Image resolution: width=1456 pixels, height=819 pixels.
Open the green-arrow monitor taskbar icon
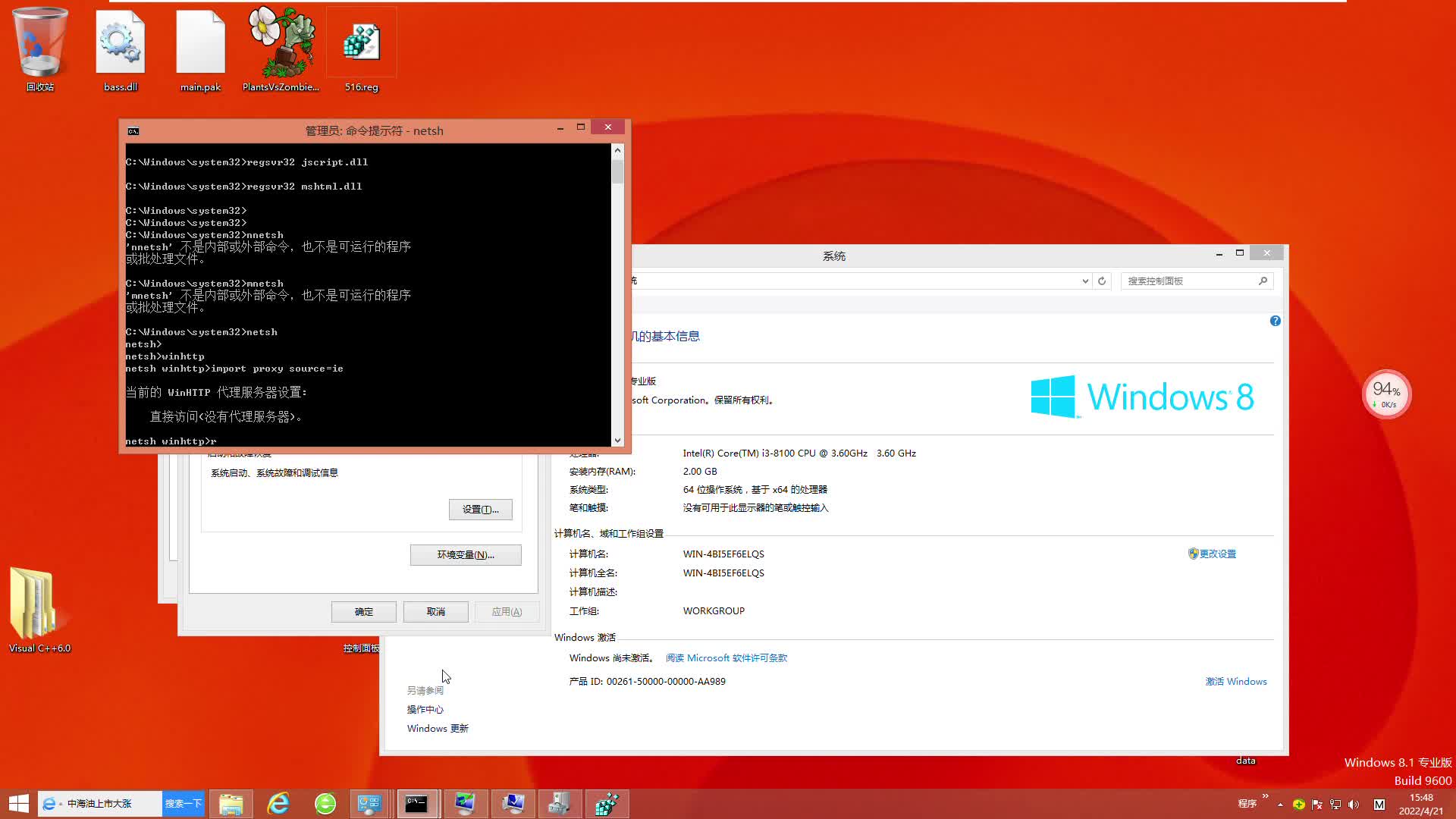tap(465, 804)
